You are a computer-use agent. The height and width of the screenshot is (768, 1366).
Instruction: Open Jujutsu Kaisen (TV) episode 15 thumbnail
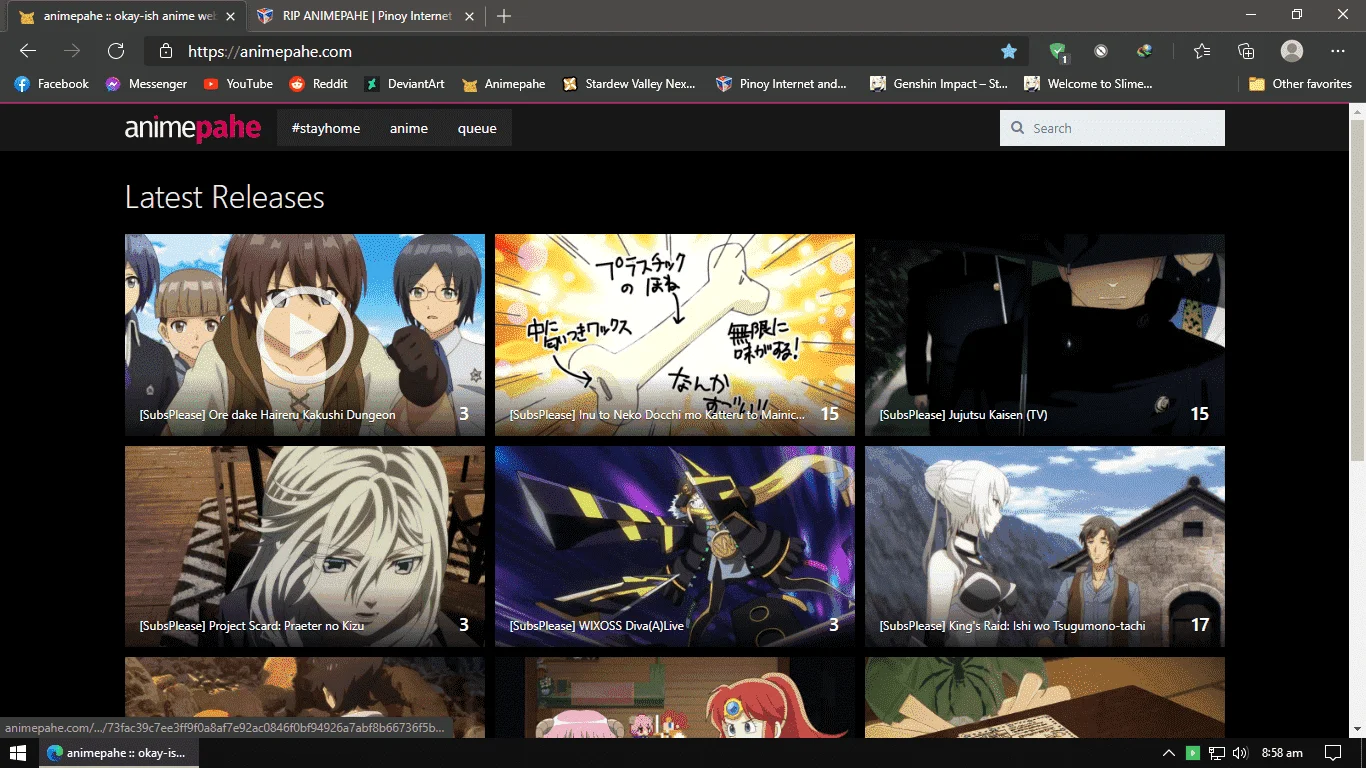click(1045, 335)
